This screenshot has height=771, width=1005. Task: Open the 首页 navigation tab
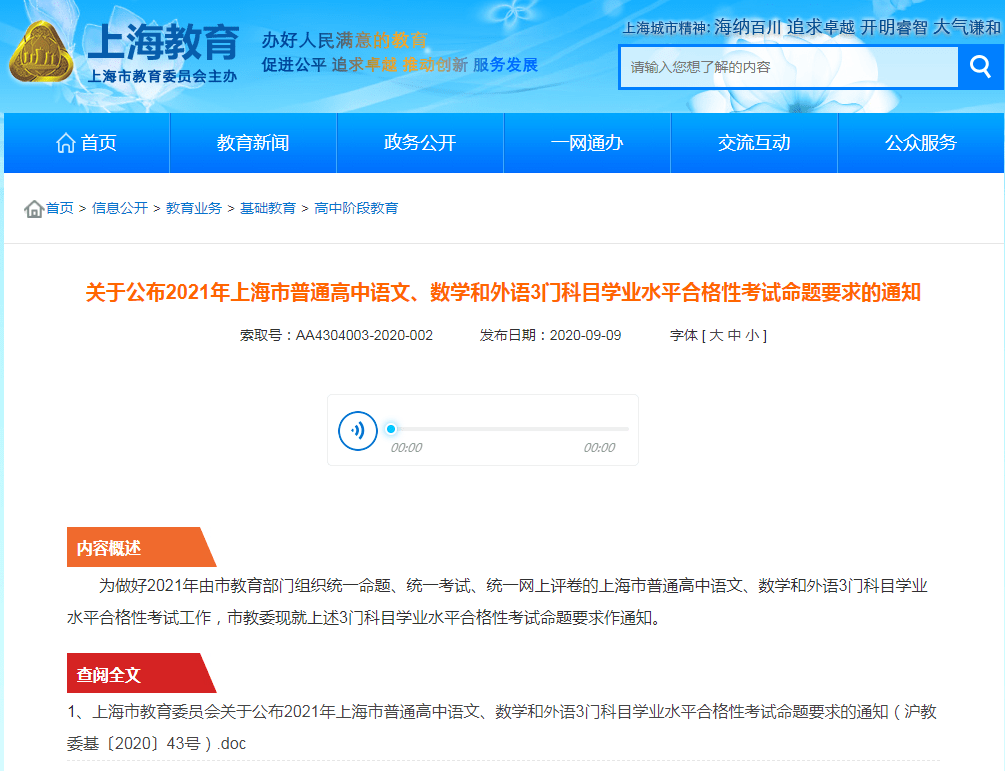point(87,143)
